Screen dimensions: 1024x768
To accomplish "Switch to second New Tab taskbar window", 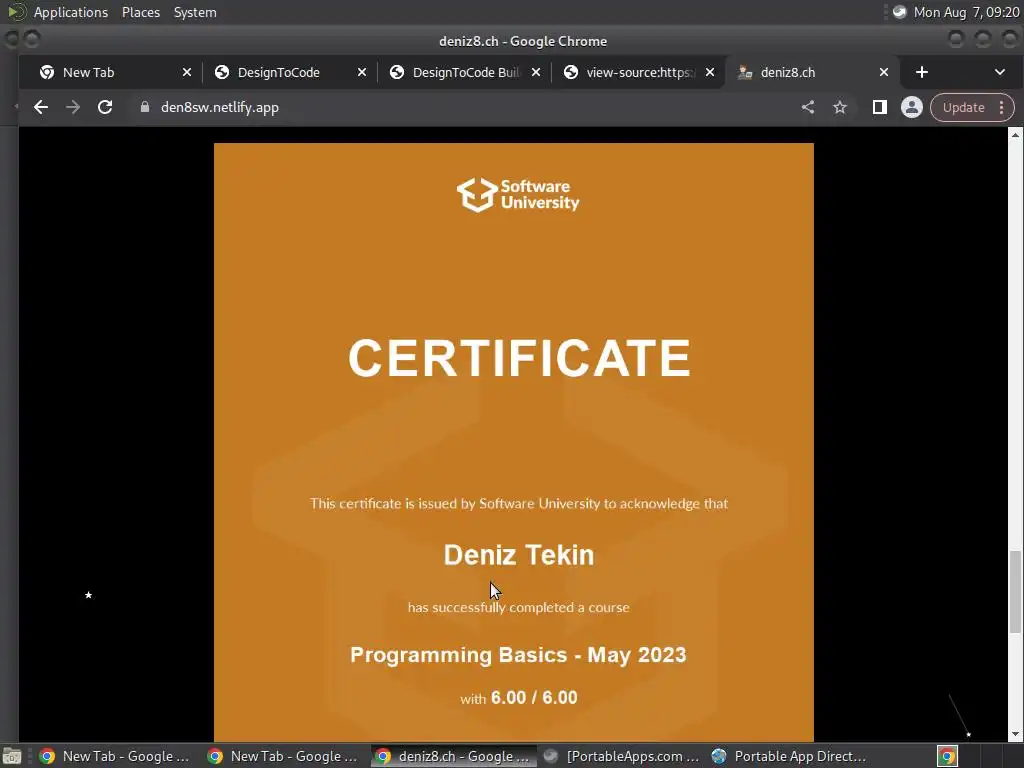I will click(x=281, y=756).
